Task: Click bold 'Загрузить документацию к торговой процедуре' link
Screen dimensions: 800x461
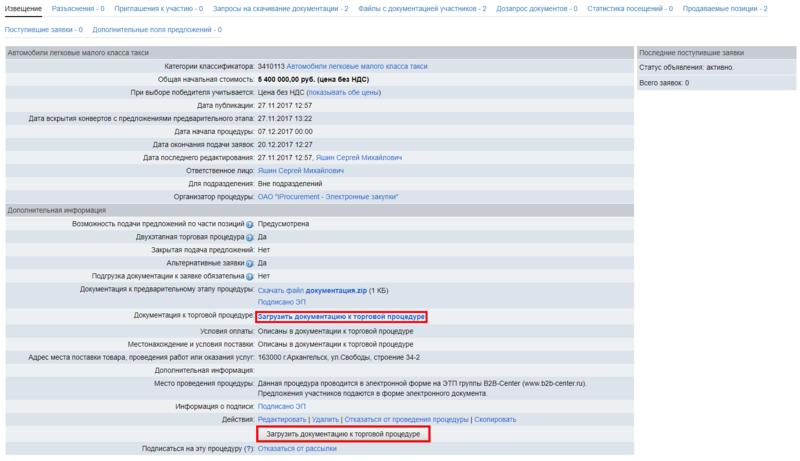Action: pyautogui.click(x=341, y=316)
